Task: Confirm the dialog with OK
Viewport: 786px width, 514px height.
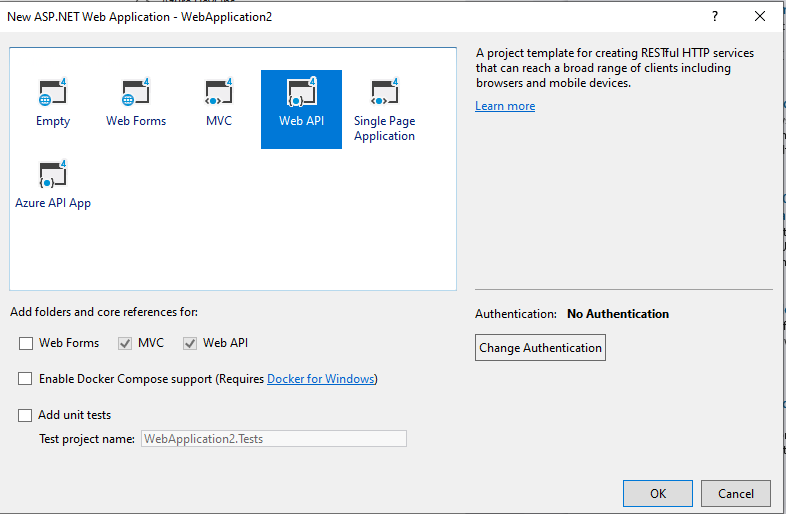Action: pyautogui.click(x=658, y=493)
